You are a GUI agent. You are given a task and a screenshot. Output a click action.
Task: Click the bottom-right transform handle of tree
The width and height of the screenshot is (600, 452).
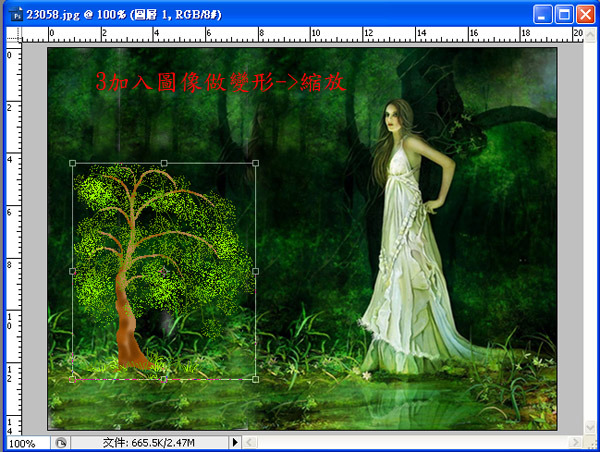point(256,379)
